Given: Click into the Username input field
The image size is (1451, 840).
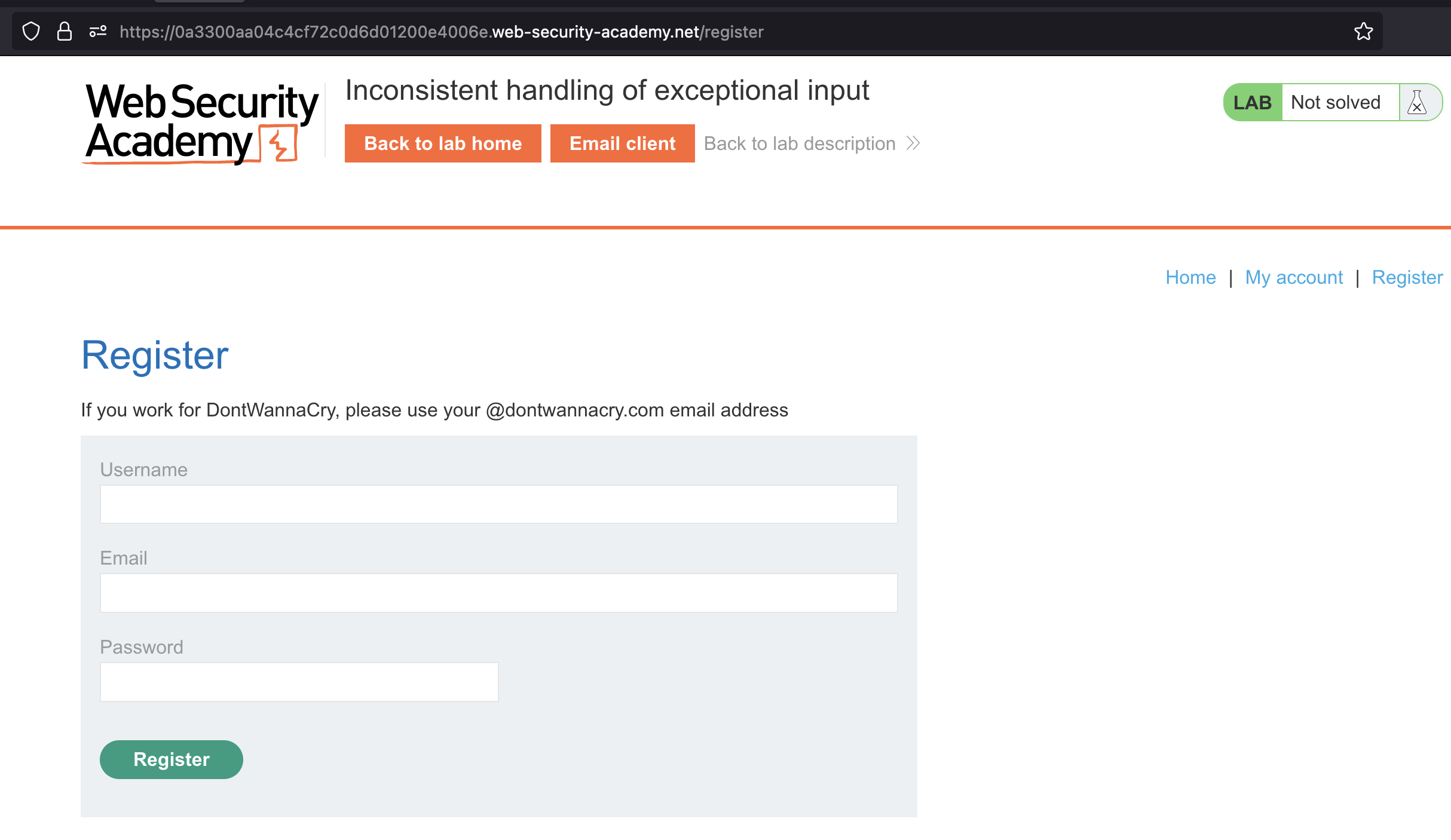Looking at the screenshot, I should [498, 504].
